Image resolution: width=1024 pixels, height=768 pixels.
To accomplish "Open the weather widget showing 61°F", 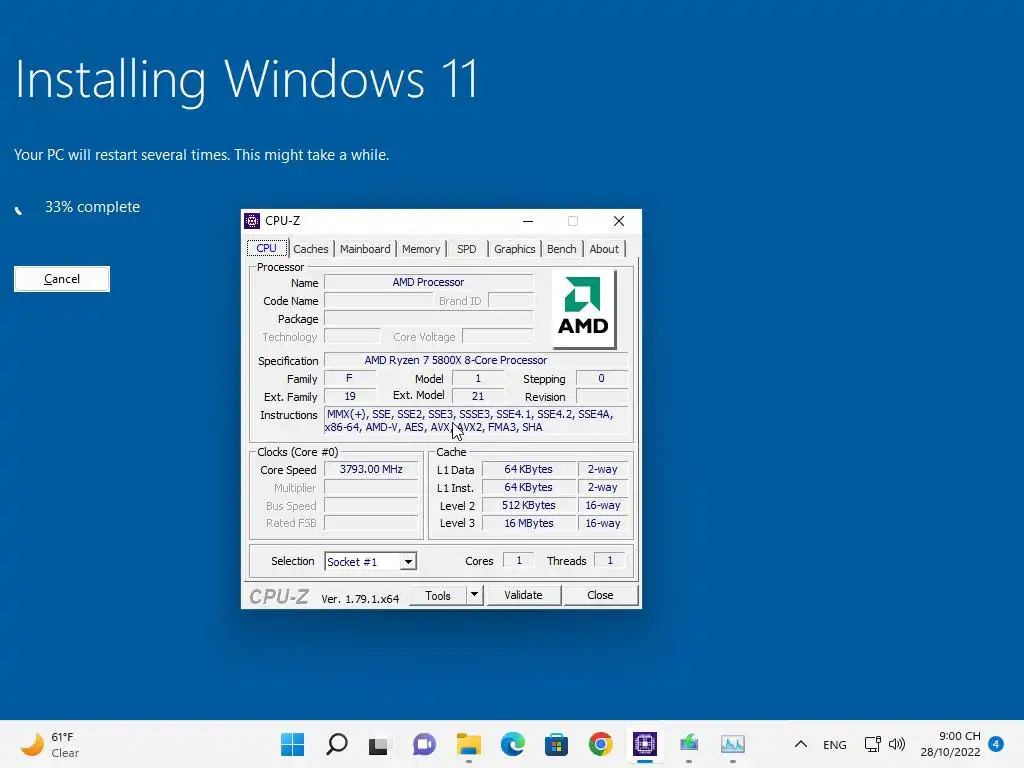I will pyautogui.click(x=50, y=744).
